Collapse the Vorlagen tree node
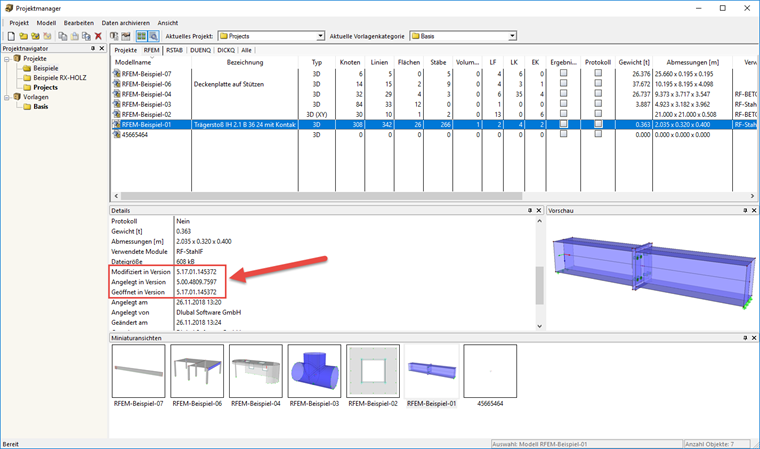This screenshot has height=449, width=760. coord(7,97)
